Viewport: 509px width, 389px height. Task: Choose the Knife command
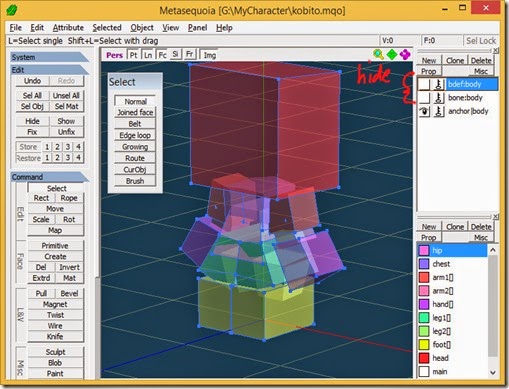55,336
